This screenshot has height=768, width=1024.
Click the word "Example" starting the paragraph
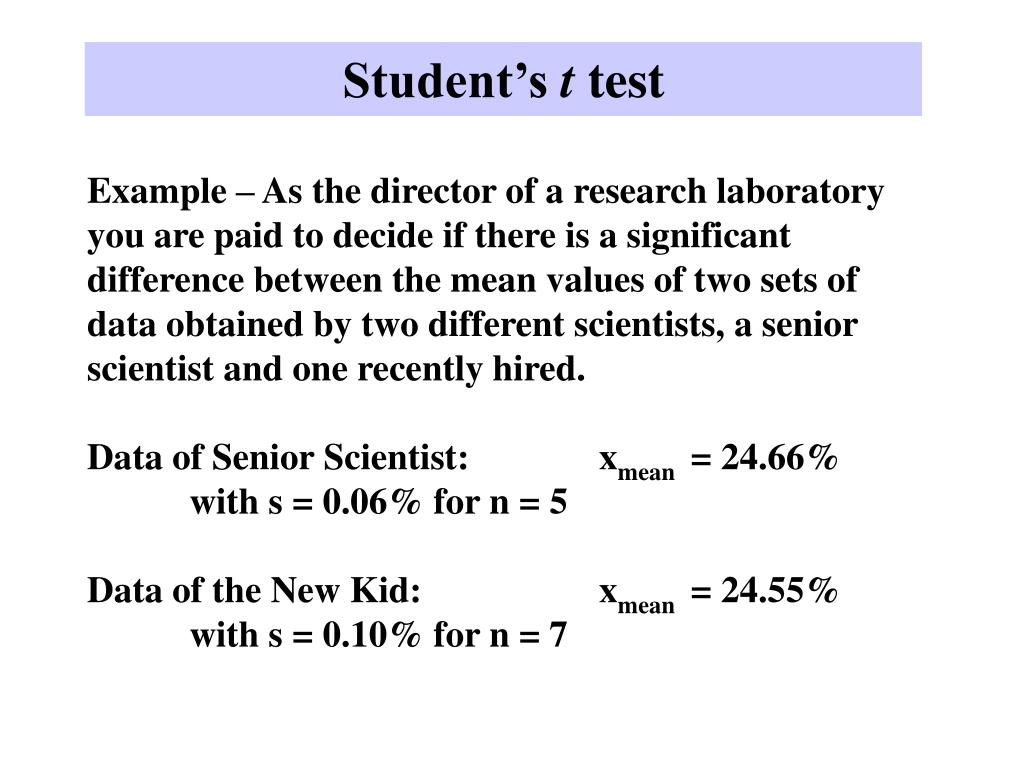157,191
